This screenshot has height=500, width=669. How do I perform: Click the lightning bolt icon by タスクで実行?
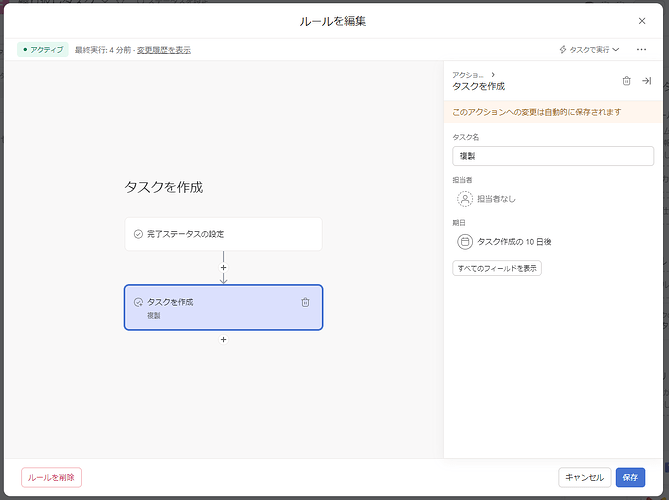click(563, 49)
